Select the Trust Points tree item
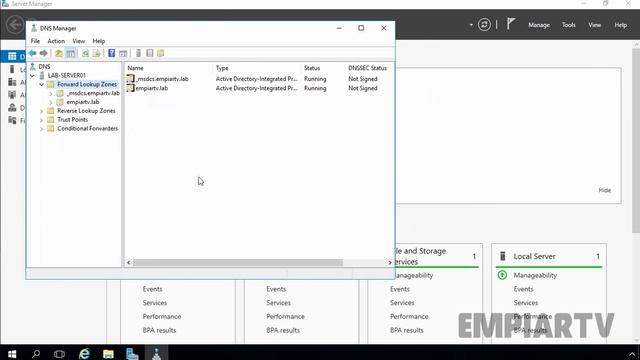 tap(73, 120)
